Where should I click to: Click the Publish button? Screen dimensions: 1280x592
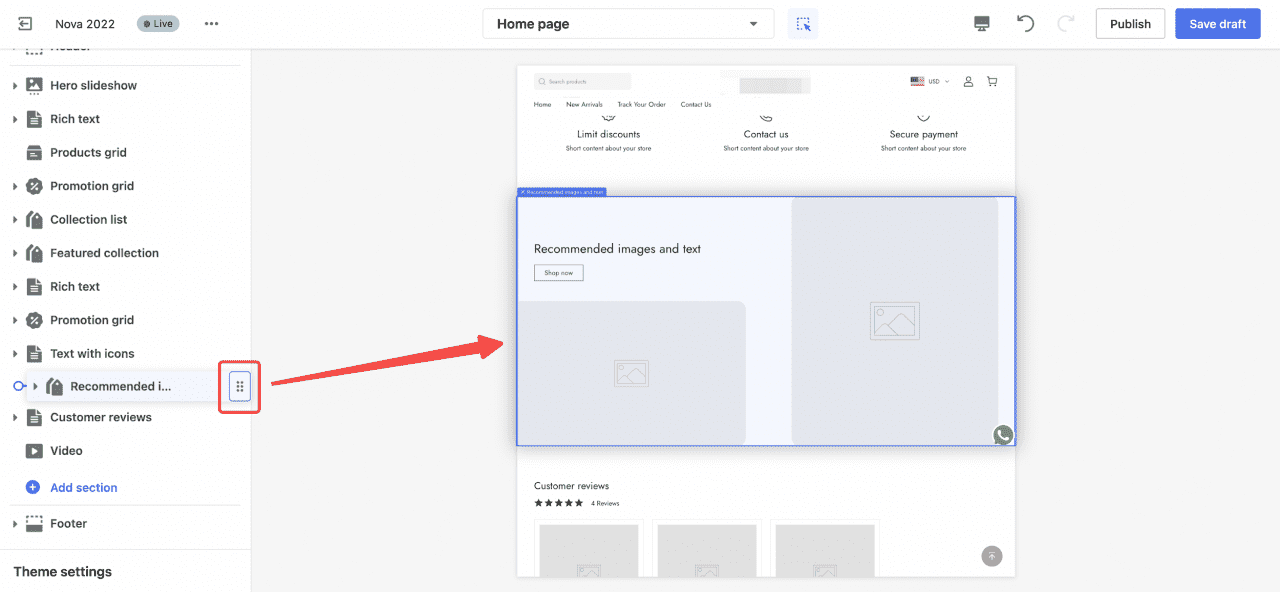pos(1130,24)
